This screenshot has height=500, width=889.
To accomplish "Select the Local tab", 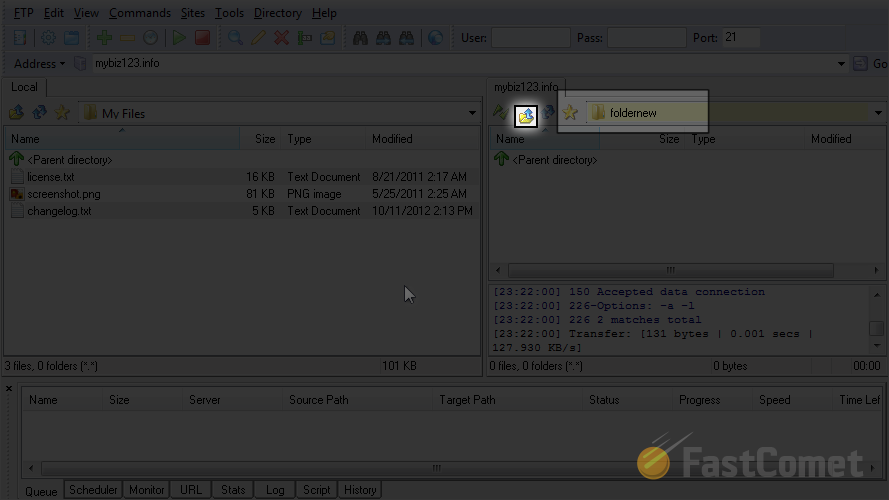I will point(24,87).
